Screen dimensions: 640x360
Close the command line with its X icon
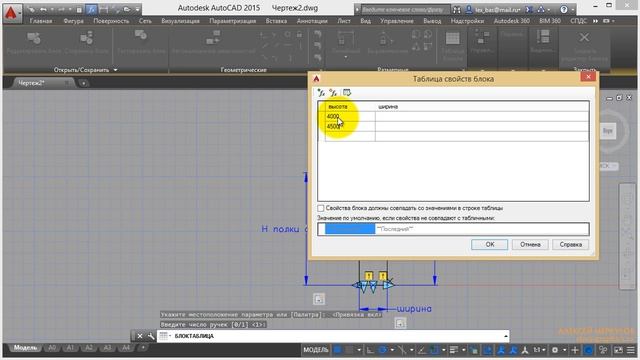[x=140, y=336]
